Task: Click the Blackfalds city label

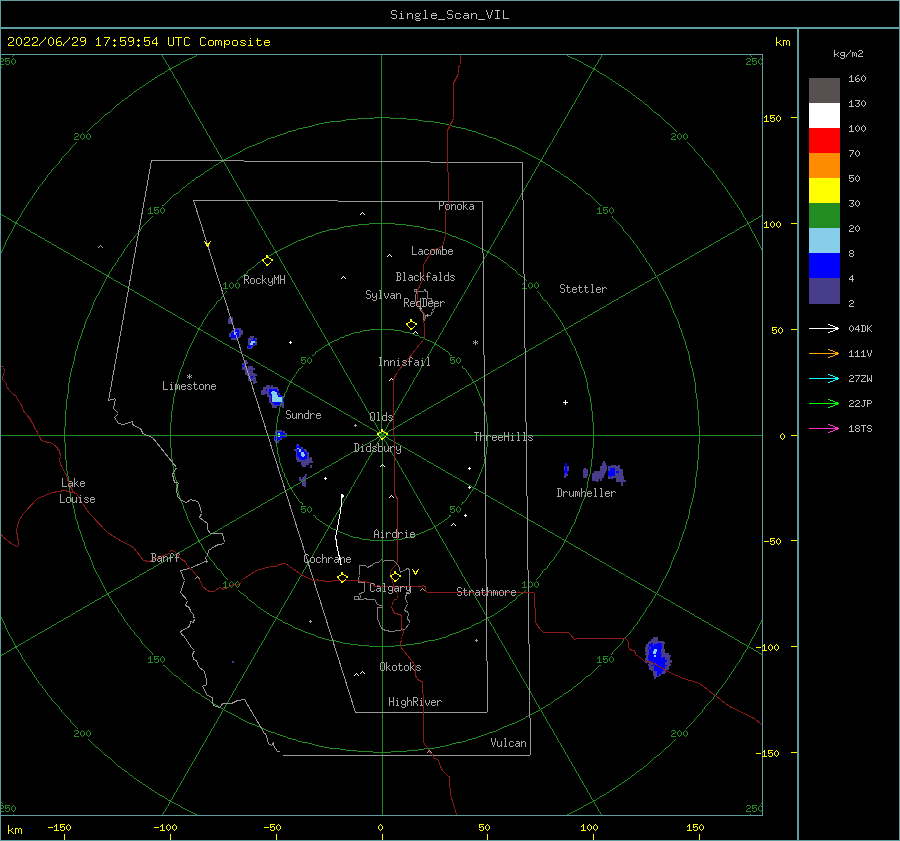Action: [425, 277]
